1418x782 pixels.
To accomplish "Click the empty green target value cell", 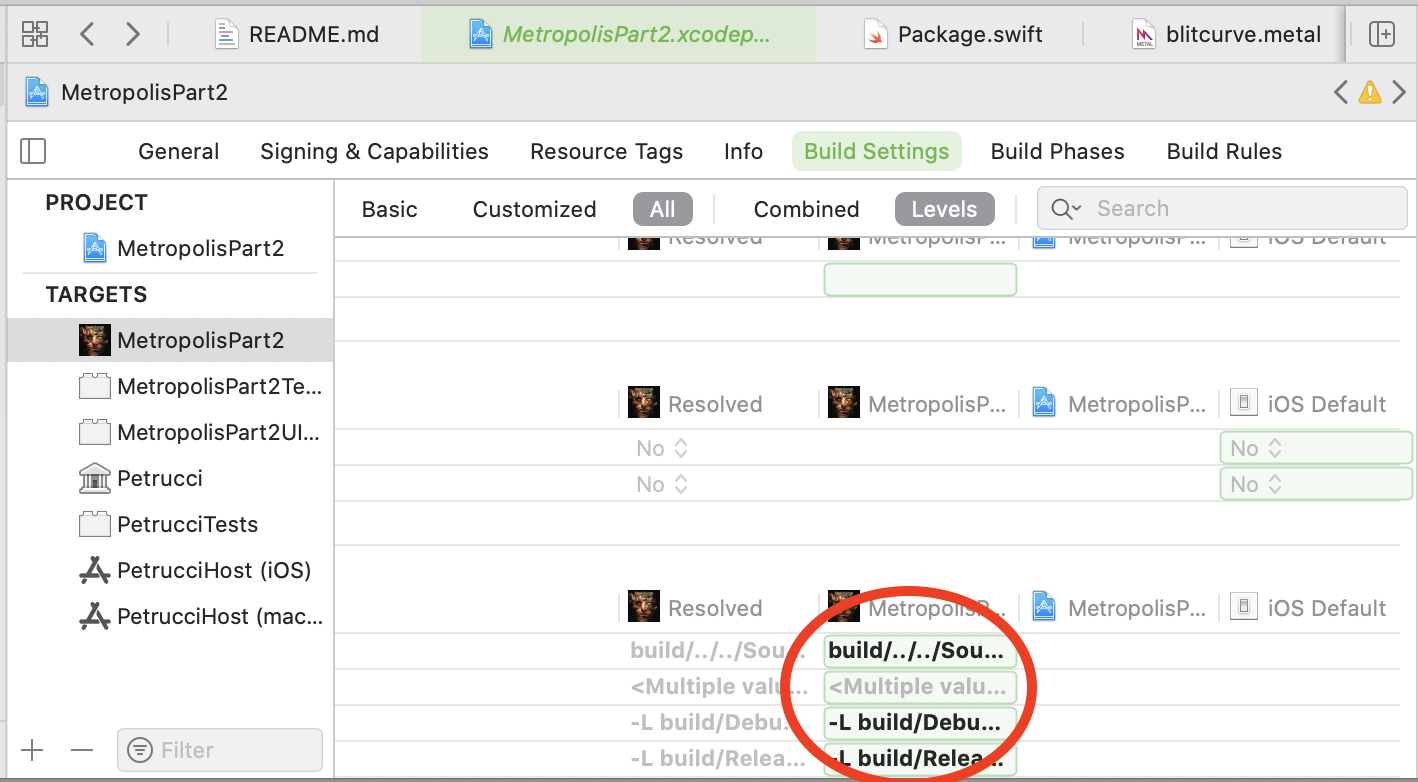I will pos(920,279).
